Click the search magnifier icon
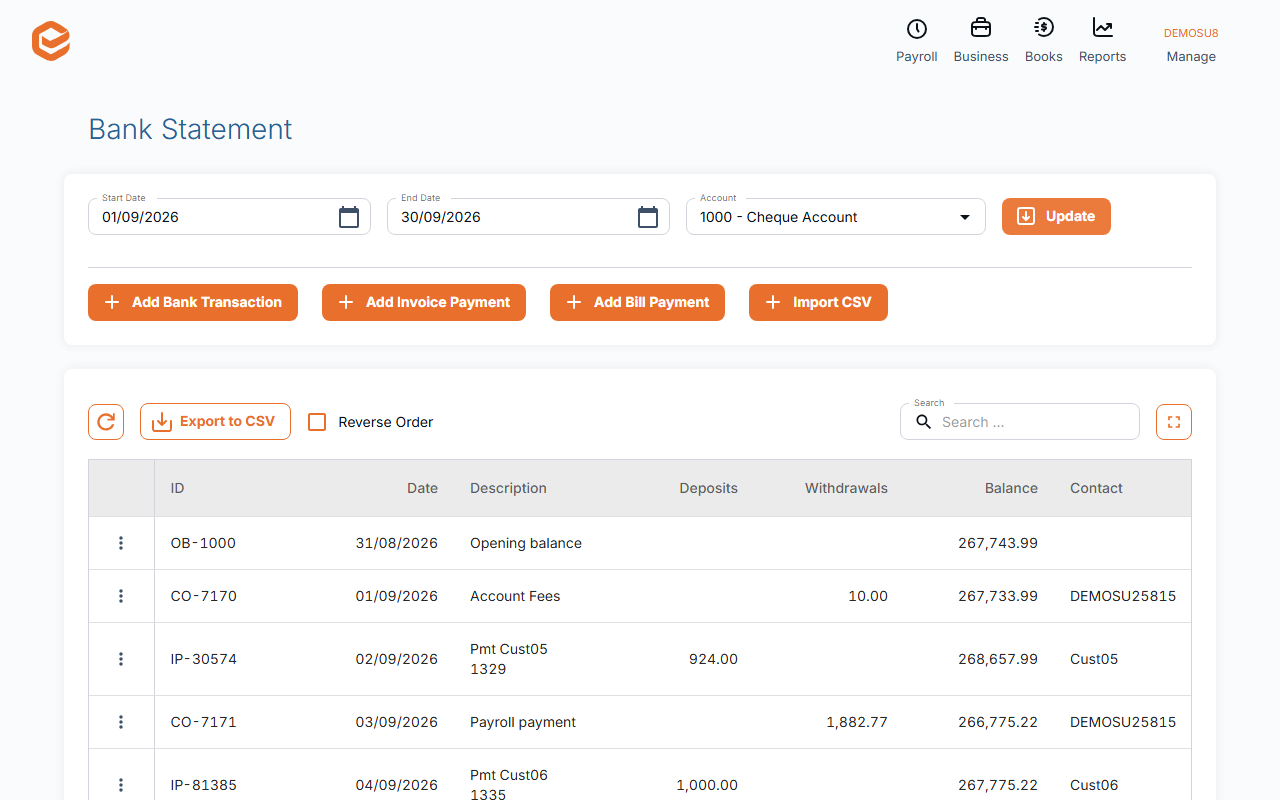Screen dimensions: 1280x800 coord(923,422)
